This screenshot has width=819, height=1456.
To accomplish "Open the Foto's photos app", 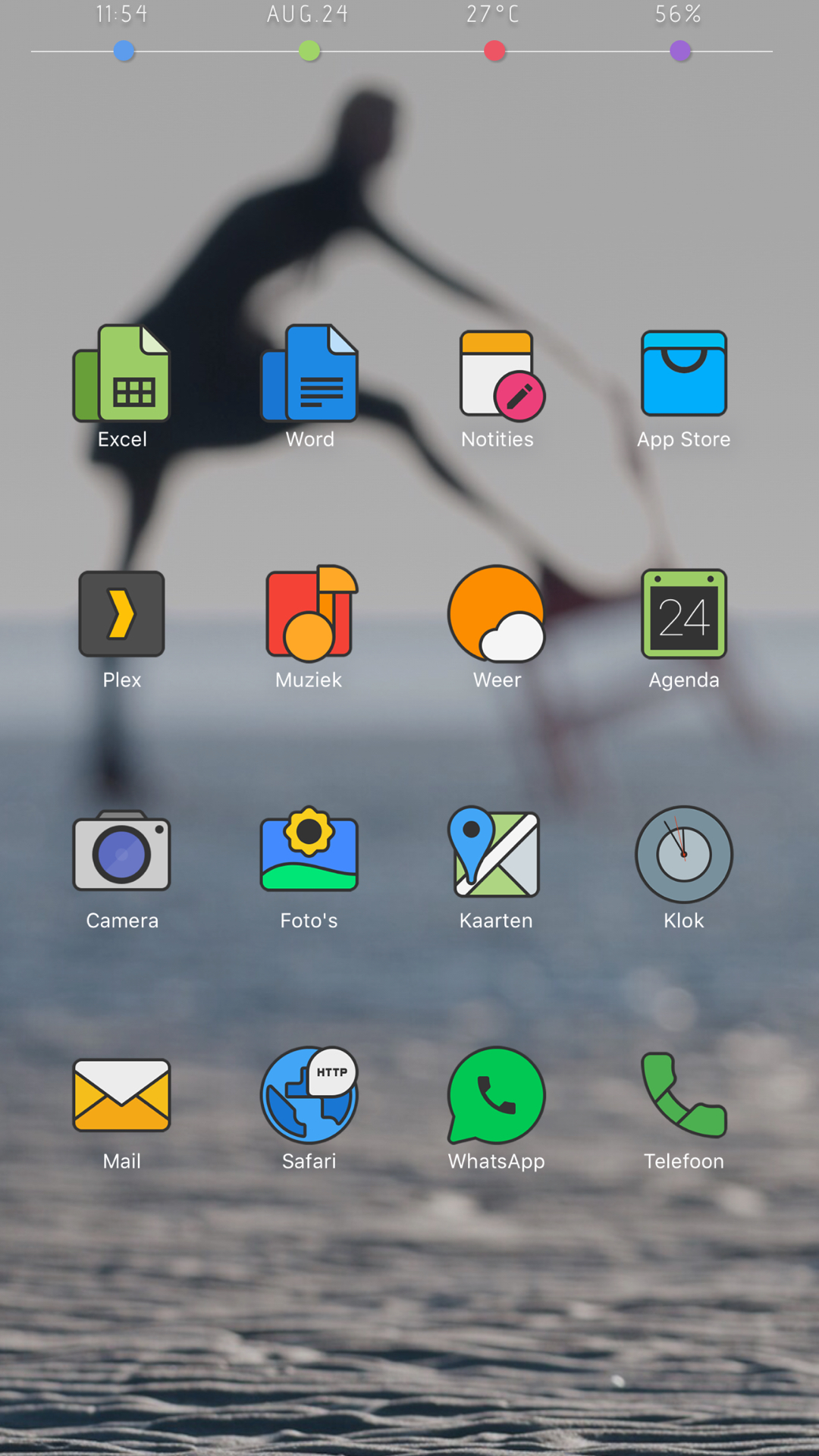I will point(309,849).
